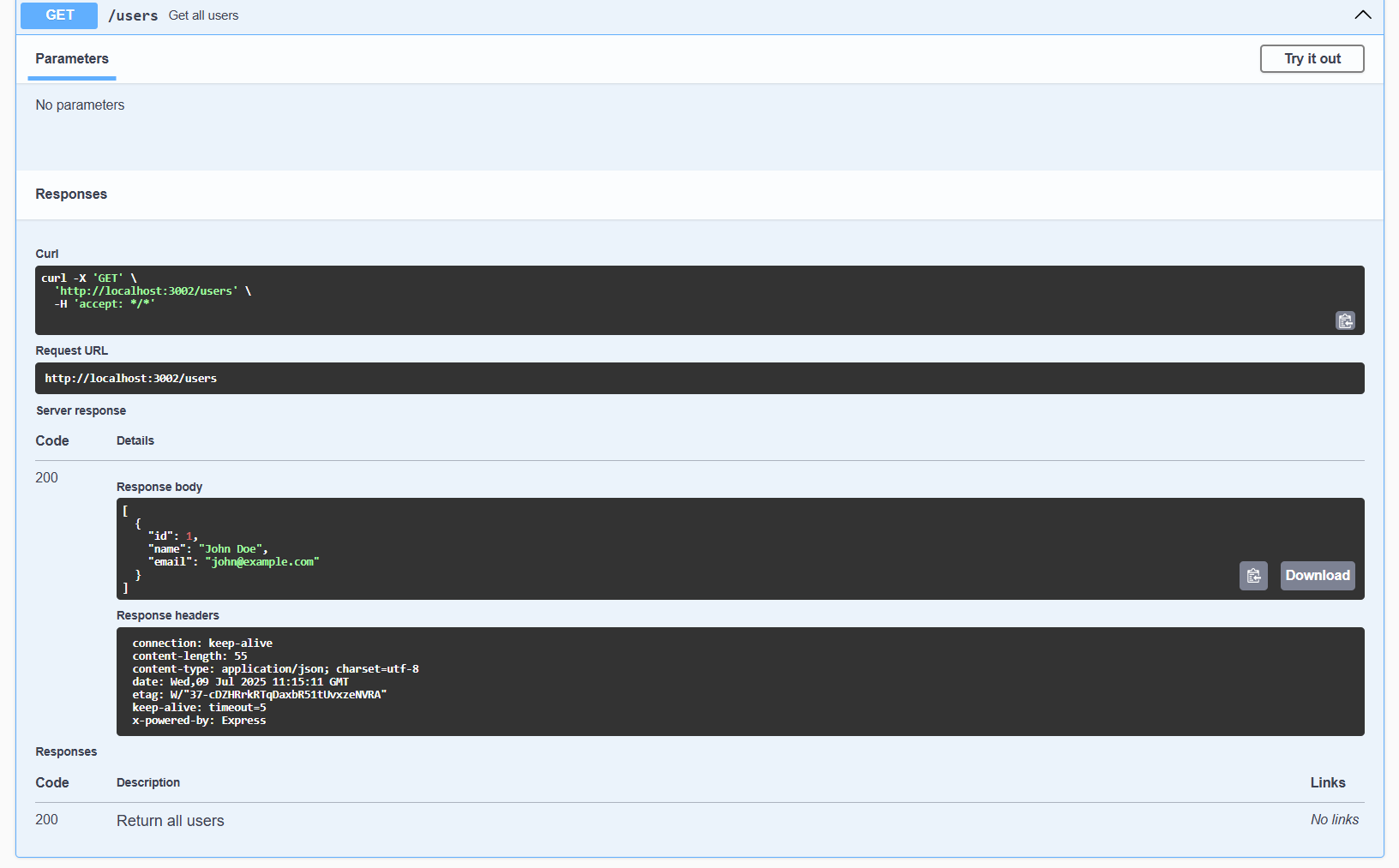Click the No links label in Links column
The height and width of the screenshot is (868, 1399).
click(1334, 819)
